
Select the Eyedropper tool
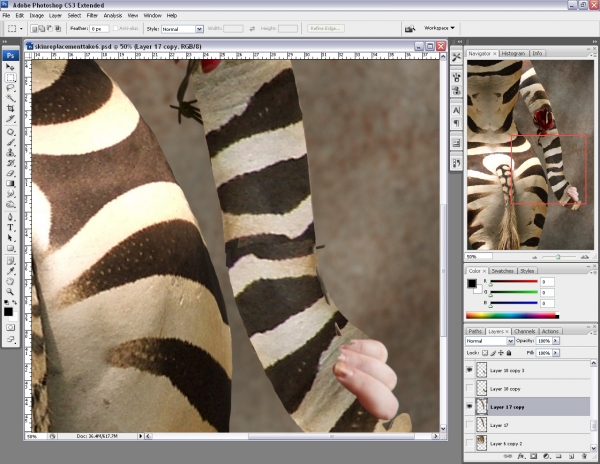(10, 272)
